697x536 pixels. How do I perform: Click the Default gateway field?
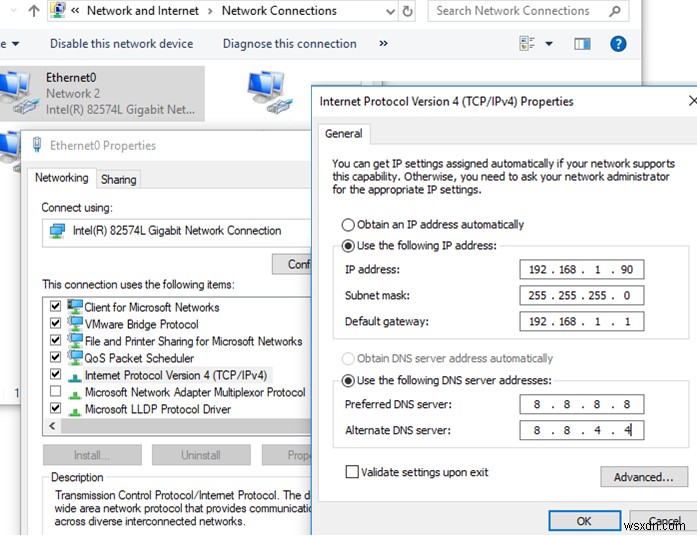[x=581, y=321]
